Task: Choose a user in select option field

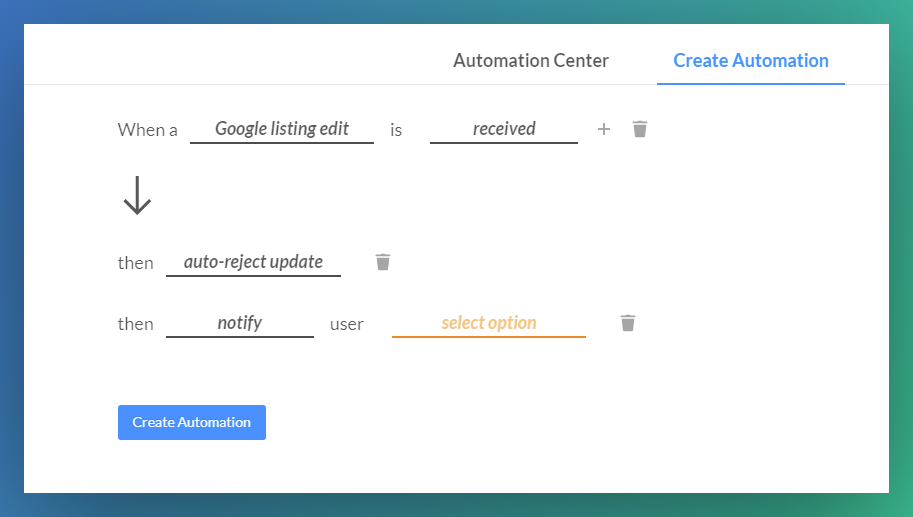Action: pos(489,323)
